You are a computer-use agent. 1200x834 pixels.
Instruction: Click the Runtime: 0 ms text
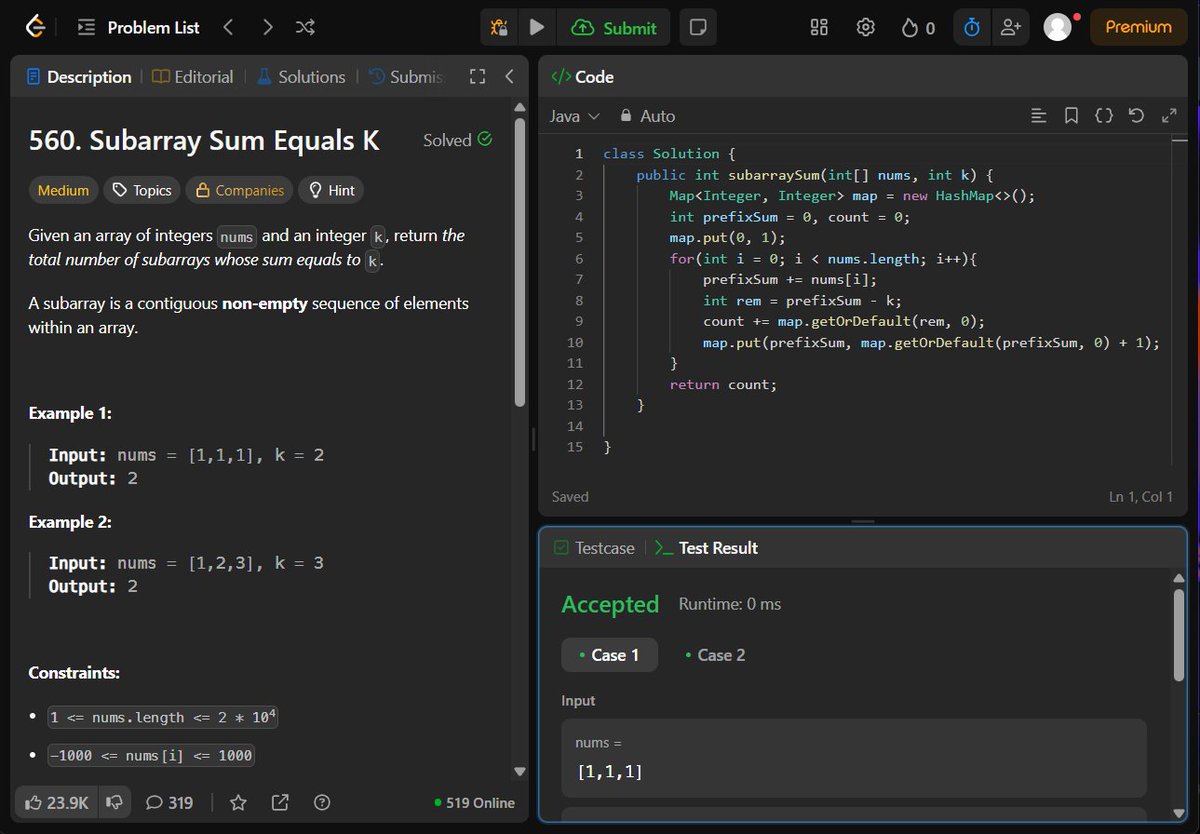coord(730,604)
